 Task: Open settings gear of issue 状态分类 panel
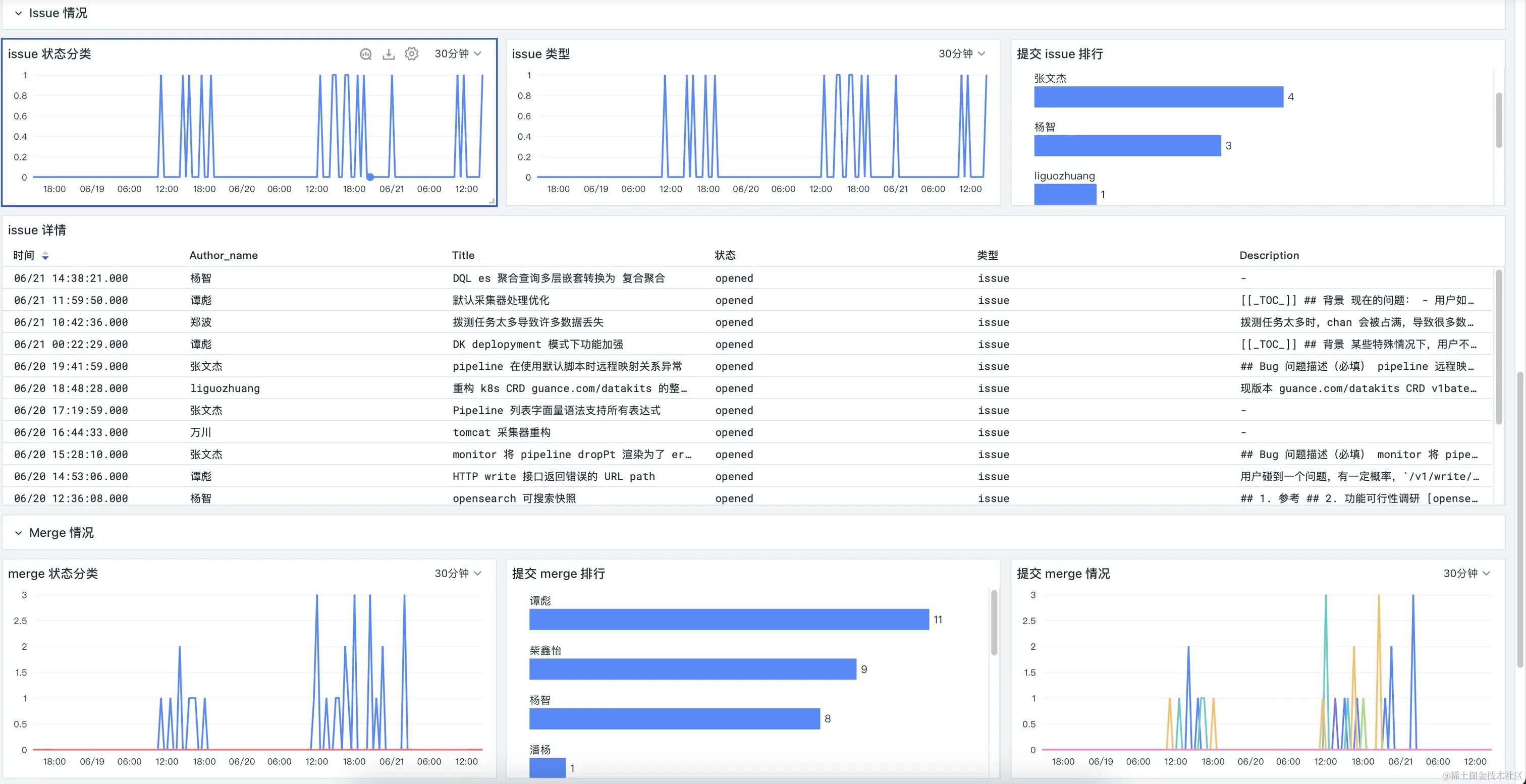412,54
